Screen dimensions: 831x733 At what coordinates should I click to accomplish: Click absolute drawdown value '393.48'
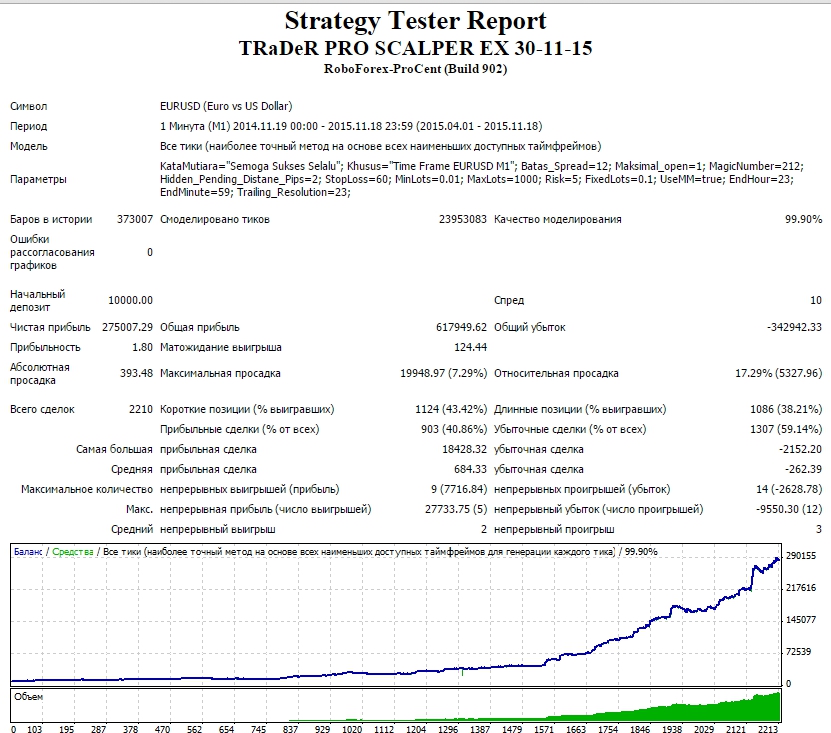[136, 374]
